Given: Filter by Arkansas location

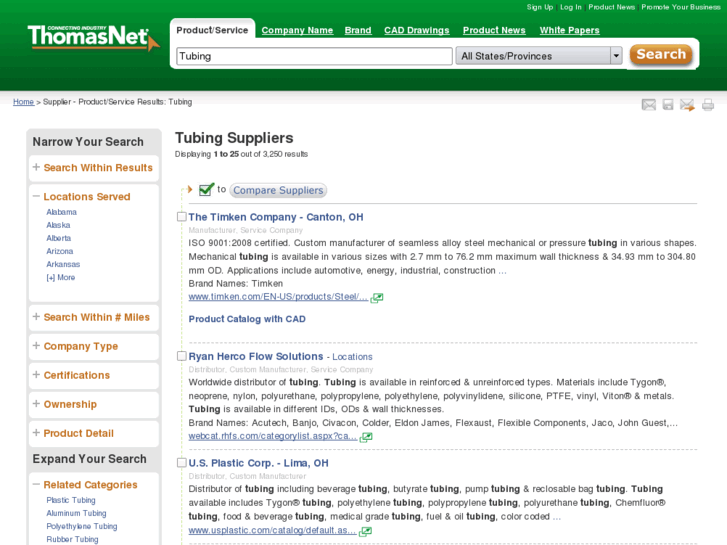Looking at the screenshot, I should click(x=63, y=264).
